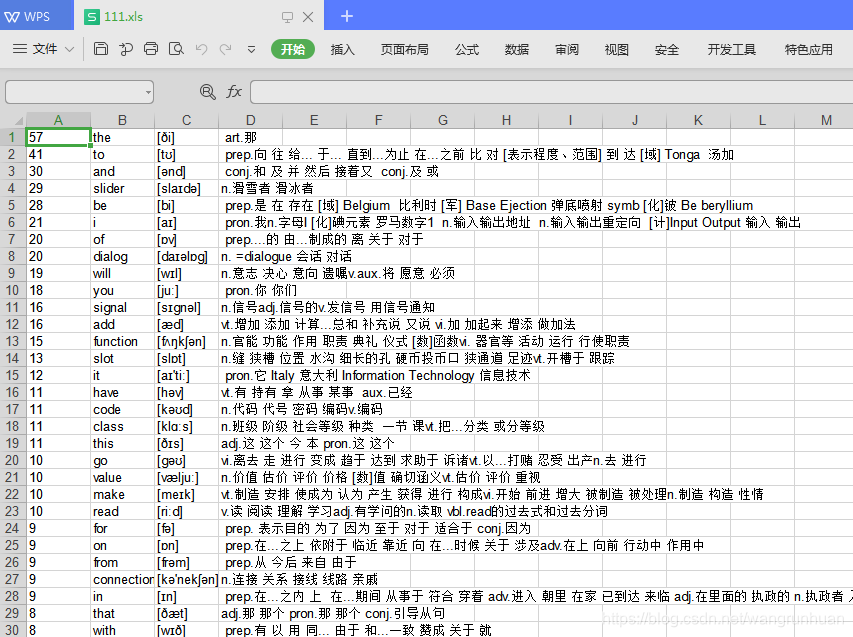
Task: Click cell with word 'with'
Action: (122, 630)
